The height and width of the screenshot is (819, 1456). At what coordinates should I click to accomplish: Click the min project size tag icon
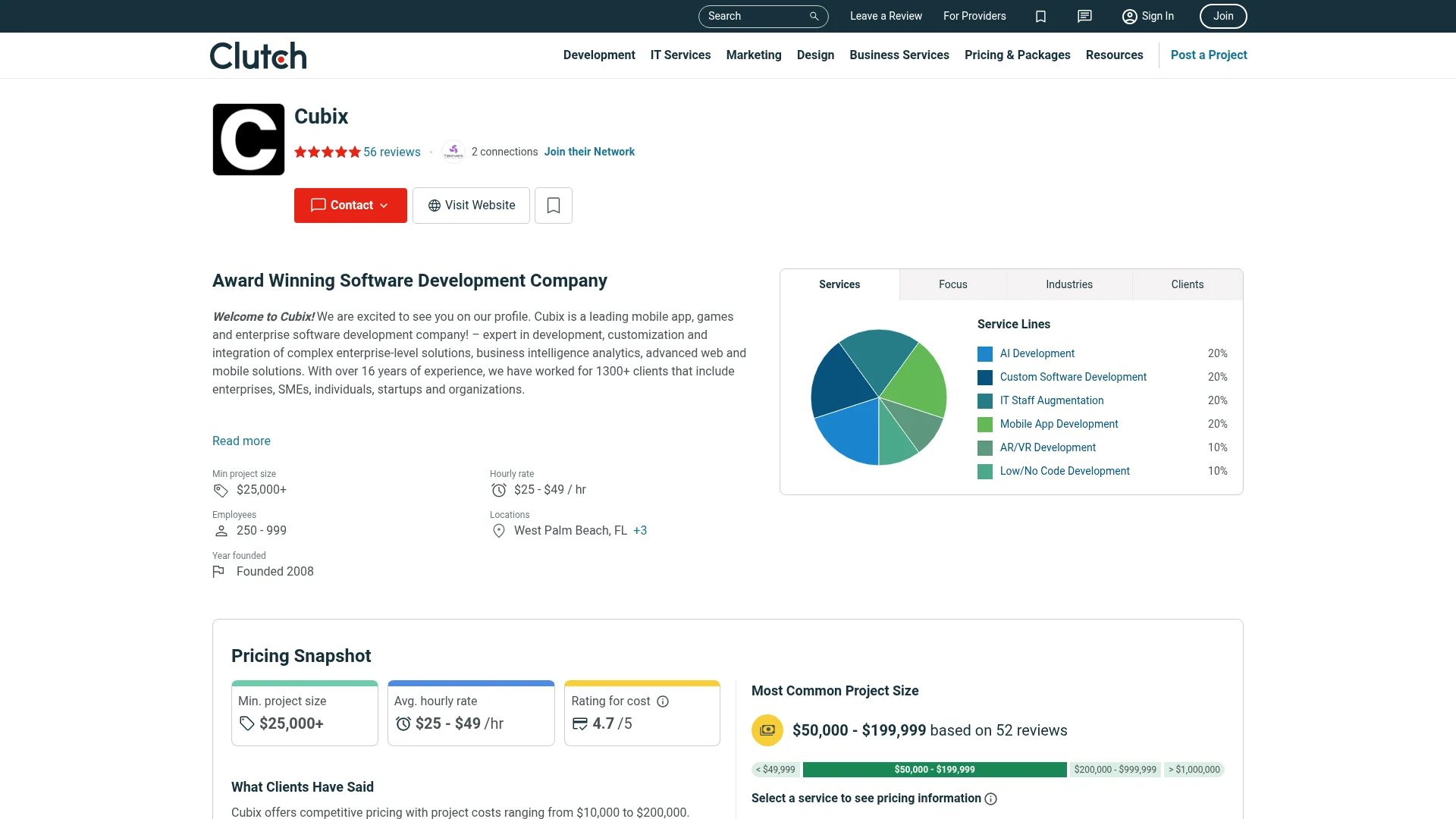coord(221,491)
